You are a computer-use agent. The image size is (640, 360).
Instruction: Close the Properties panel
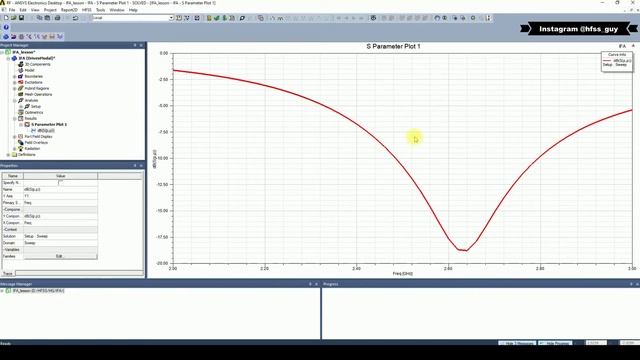tap(141, 165)
